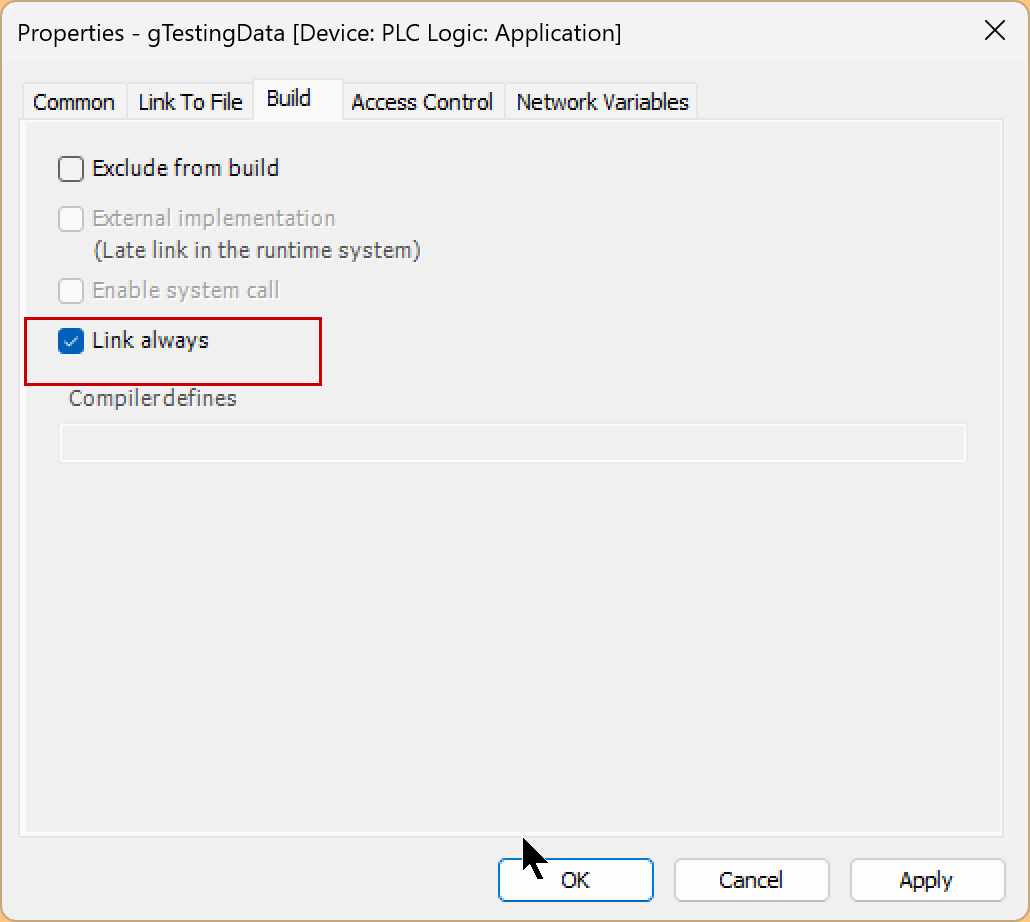The image size is (1030, 922).
Task: Click the "Exclude from build" label text
Action: pyautogui.click(x=185, y=168)
